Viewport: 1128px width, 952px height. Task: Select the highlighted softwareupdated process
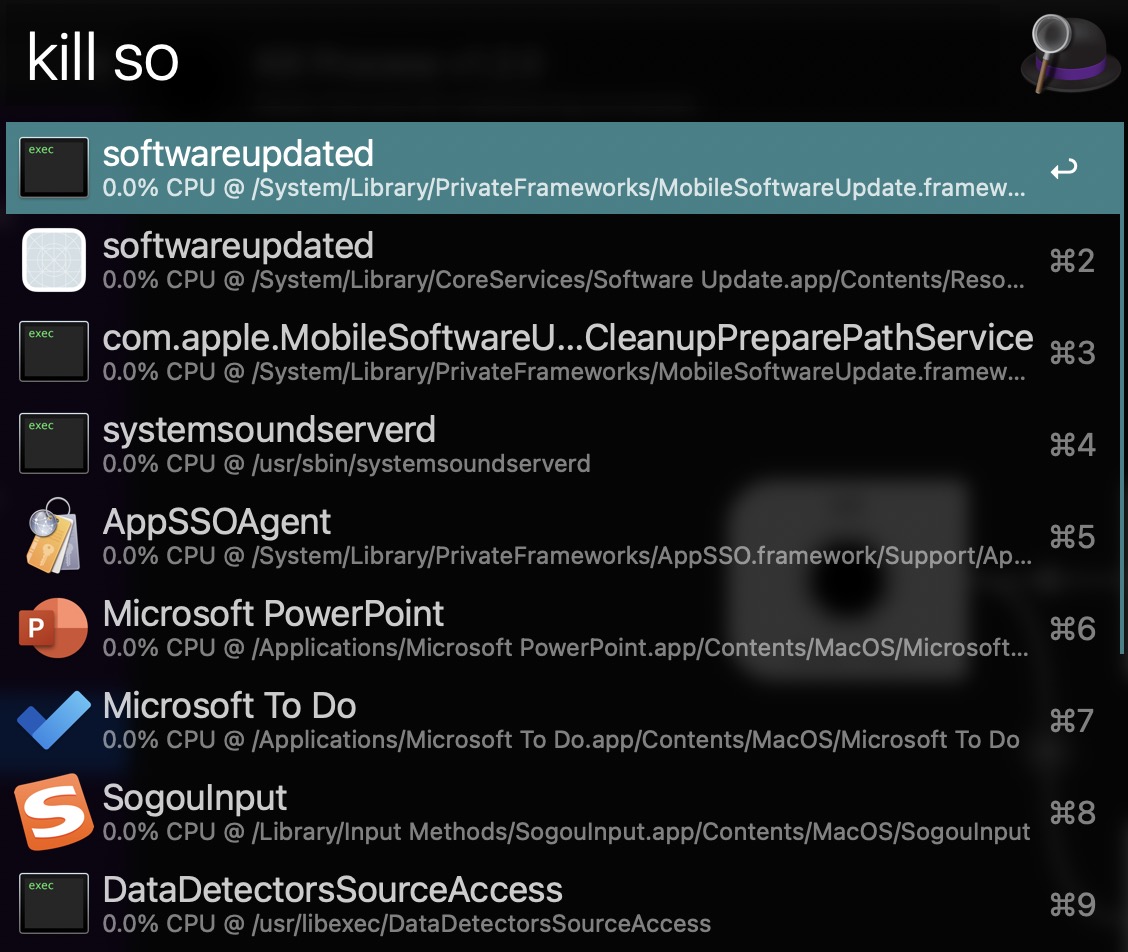564,168
